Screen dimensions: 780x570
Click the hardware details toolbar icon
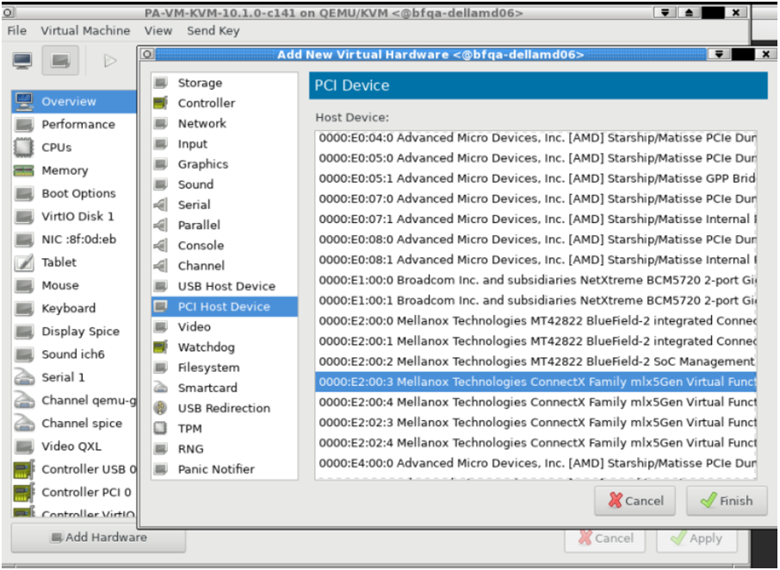click(x=61, y=61)
